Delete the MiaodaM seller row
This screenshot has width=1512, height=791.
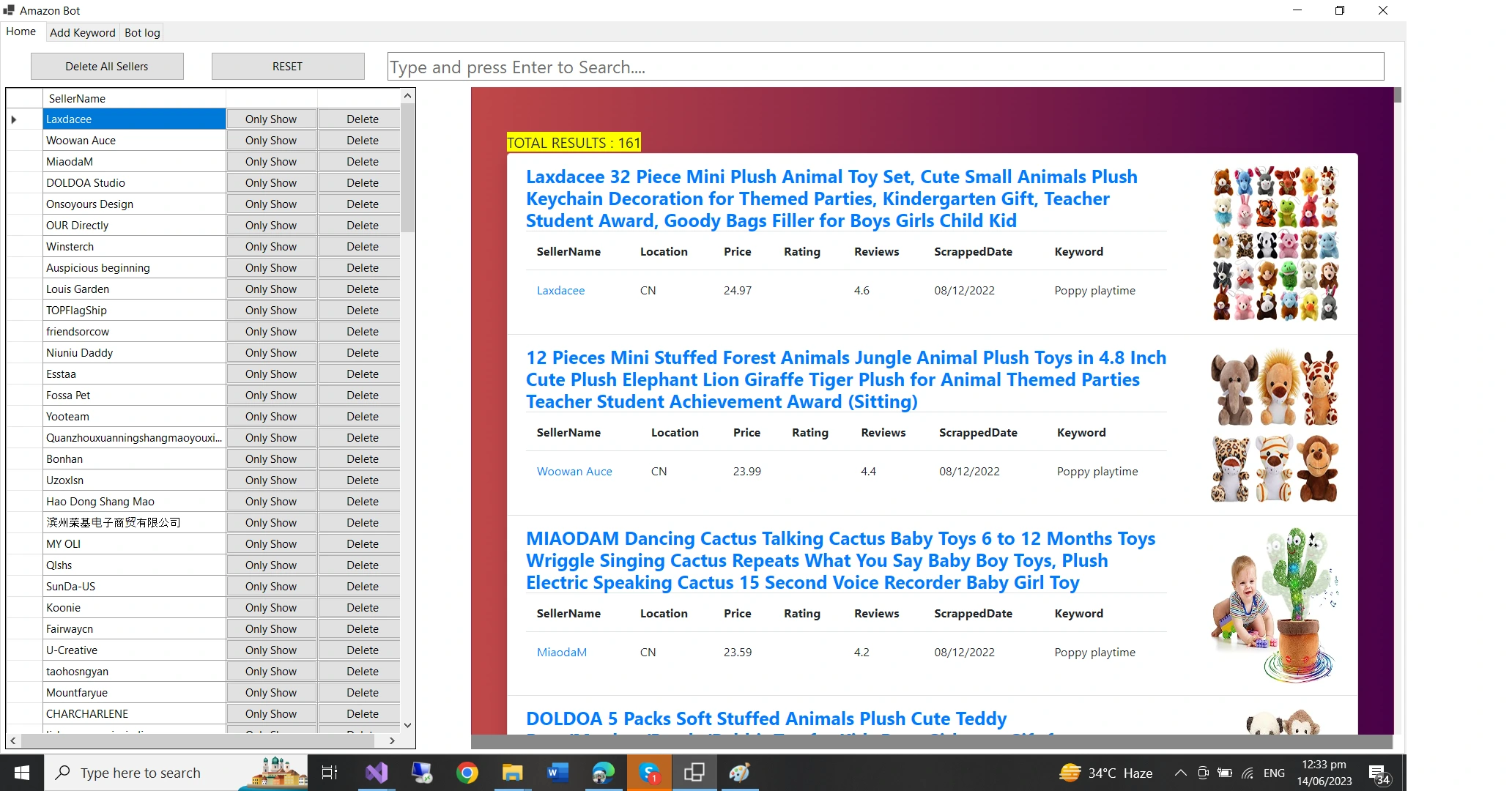(x=362, y=161)
